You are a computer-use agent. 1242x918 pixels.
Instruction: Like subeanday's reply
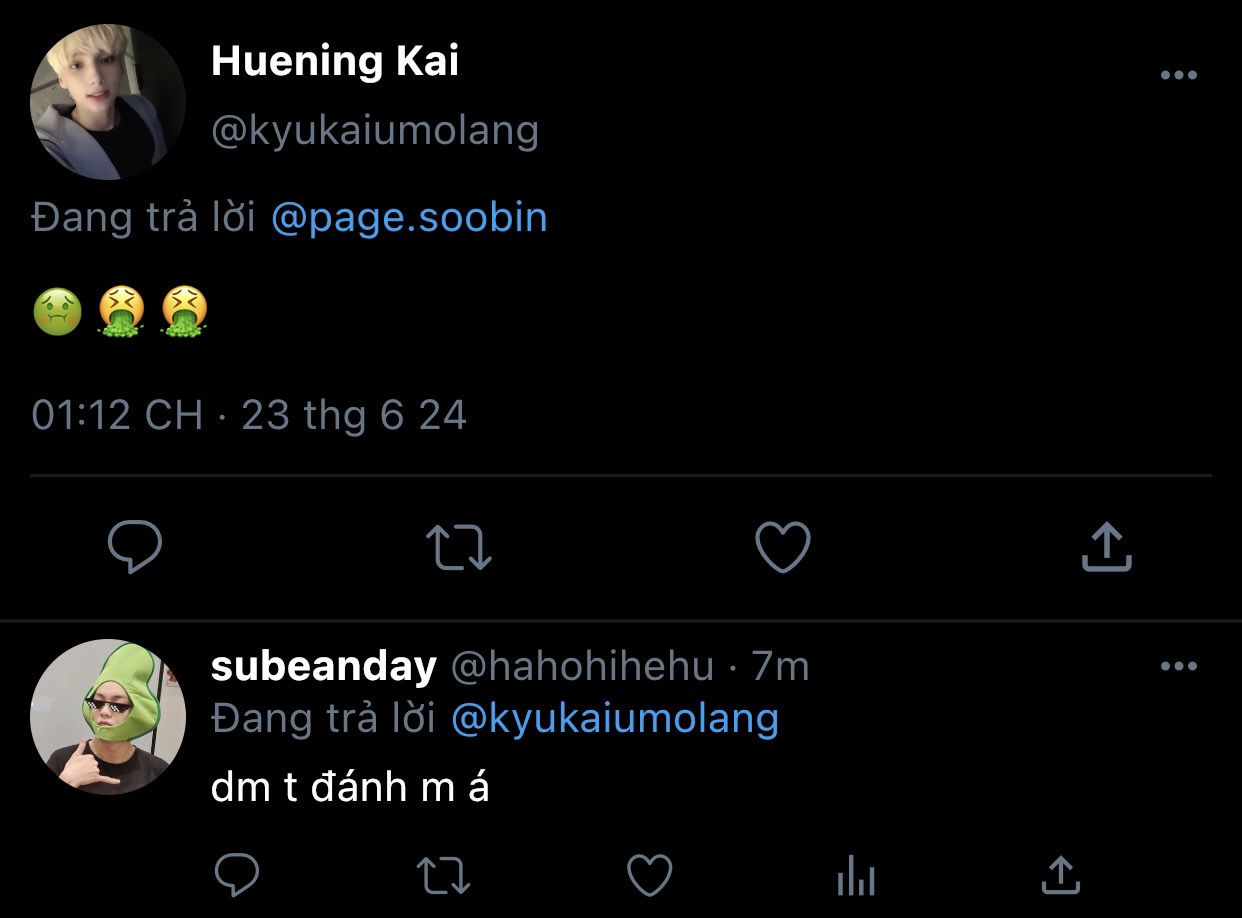point(649,877)
